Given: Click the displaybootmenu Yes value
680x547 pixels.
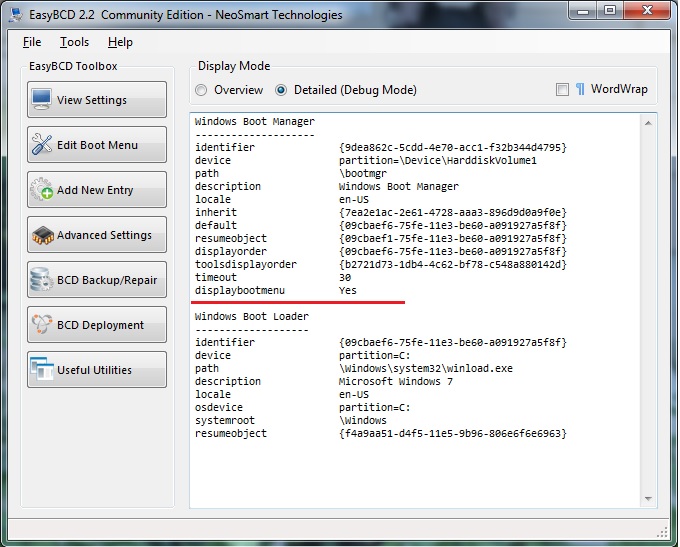Looking at the screenshot, I should [348, 291].
